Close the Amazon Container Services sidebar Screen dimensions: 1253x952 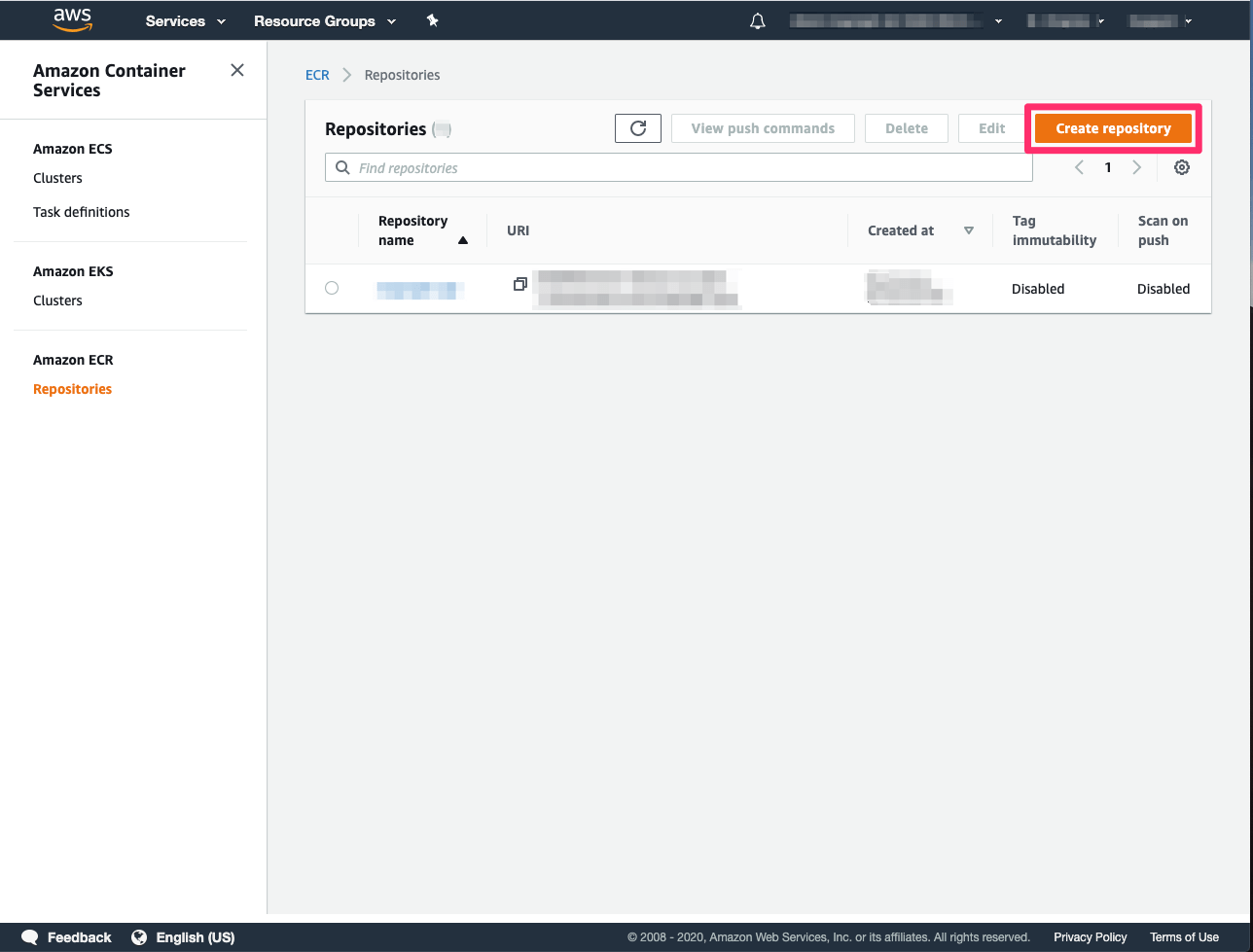pos(236,70)
